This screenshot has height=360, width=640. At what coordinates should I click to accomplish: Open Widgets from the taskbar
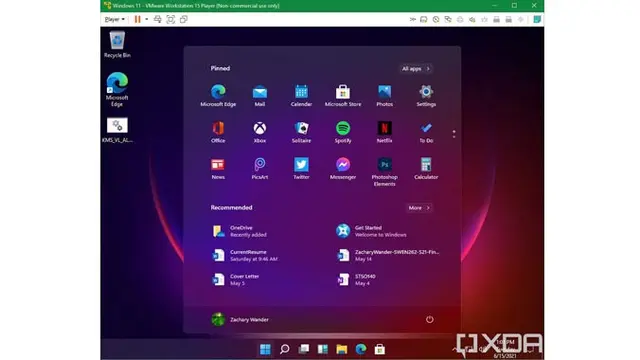(323, 349)
